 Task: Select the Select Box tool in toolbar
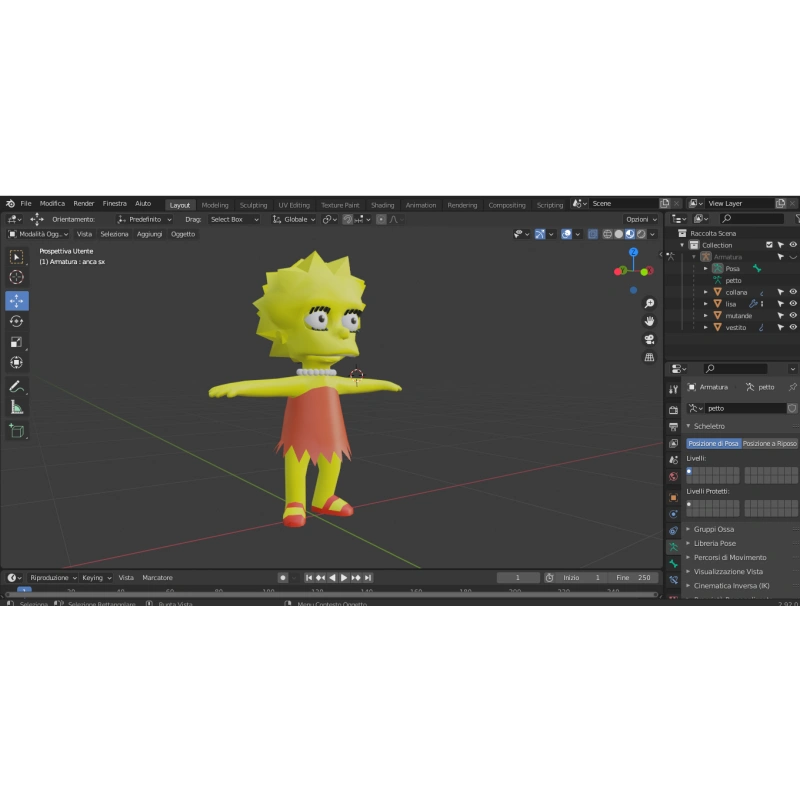point(17,257)
